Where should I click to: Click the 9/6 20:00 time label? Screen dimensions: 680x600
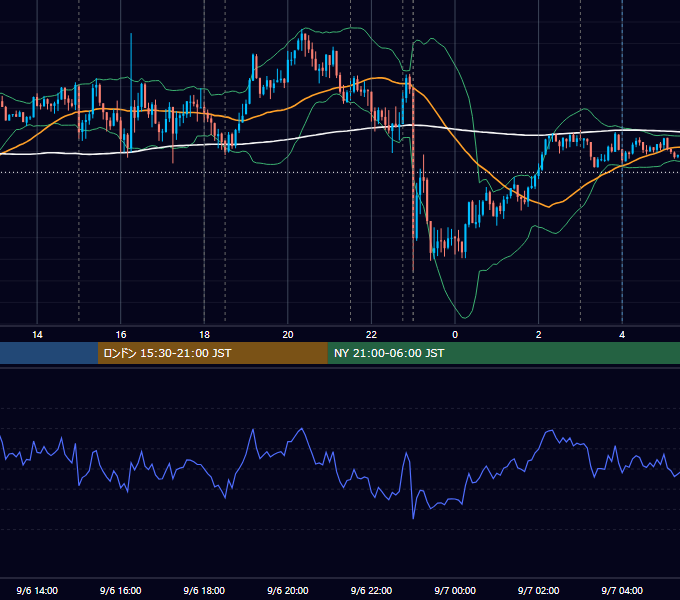point(288,590)
